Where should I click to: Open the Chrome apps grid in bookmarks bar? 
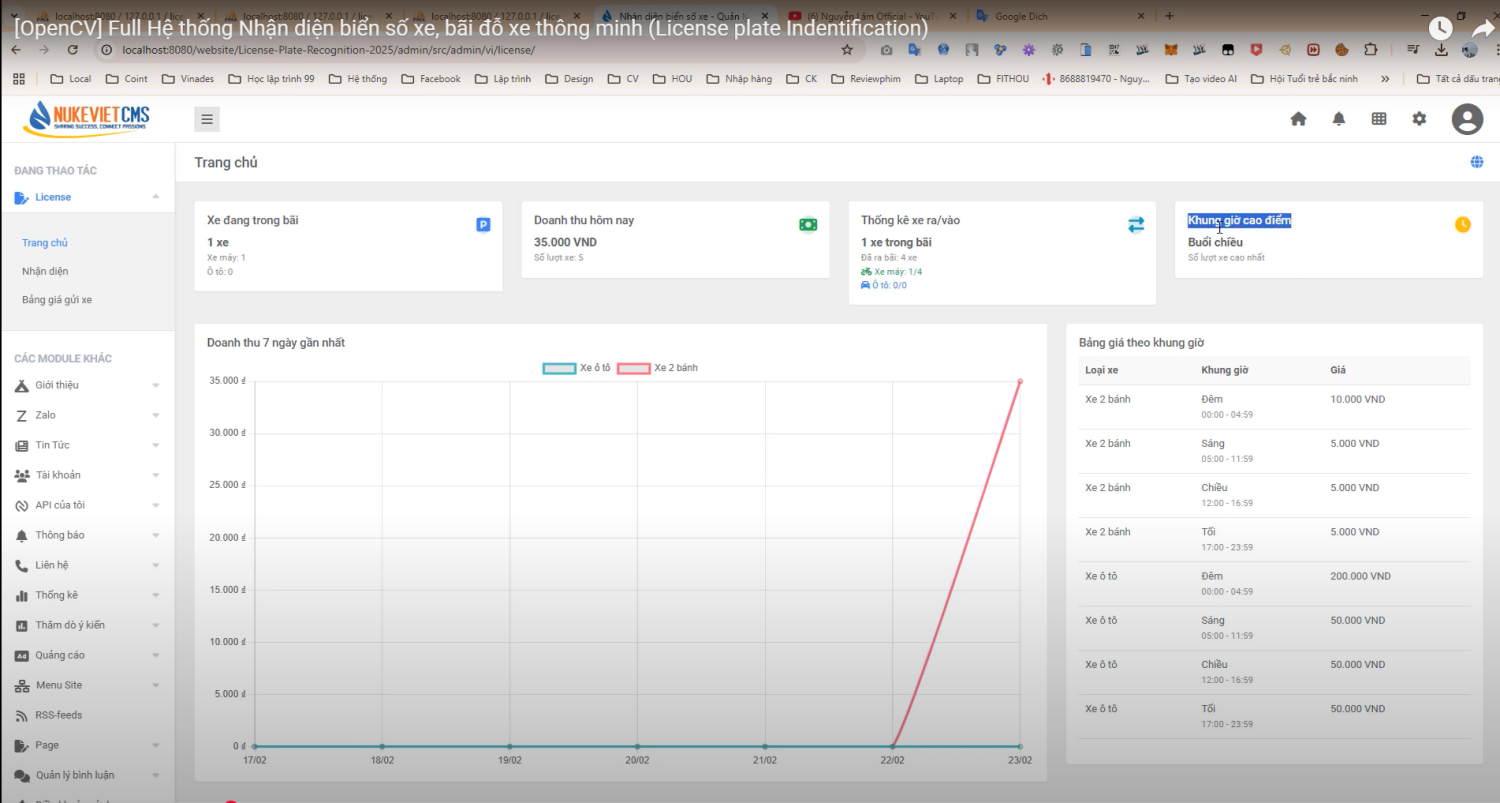click(18, 78)
